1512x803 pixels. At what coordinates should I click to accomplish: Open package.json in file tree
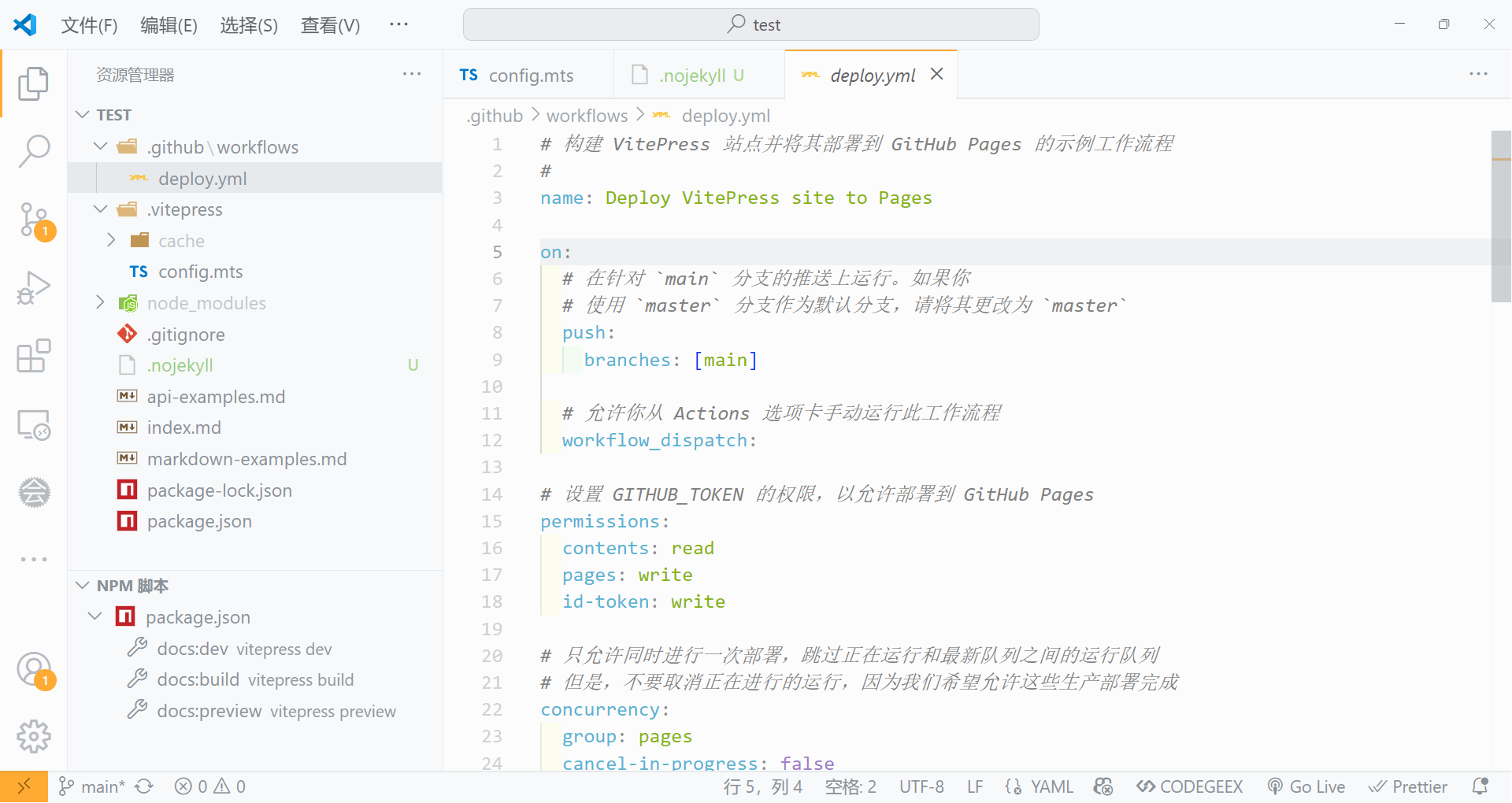(x=255, y=521)
